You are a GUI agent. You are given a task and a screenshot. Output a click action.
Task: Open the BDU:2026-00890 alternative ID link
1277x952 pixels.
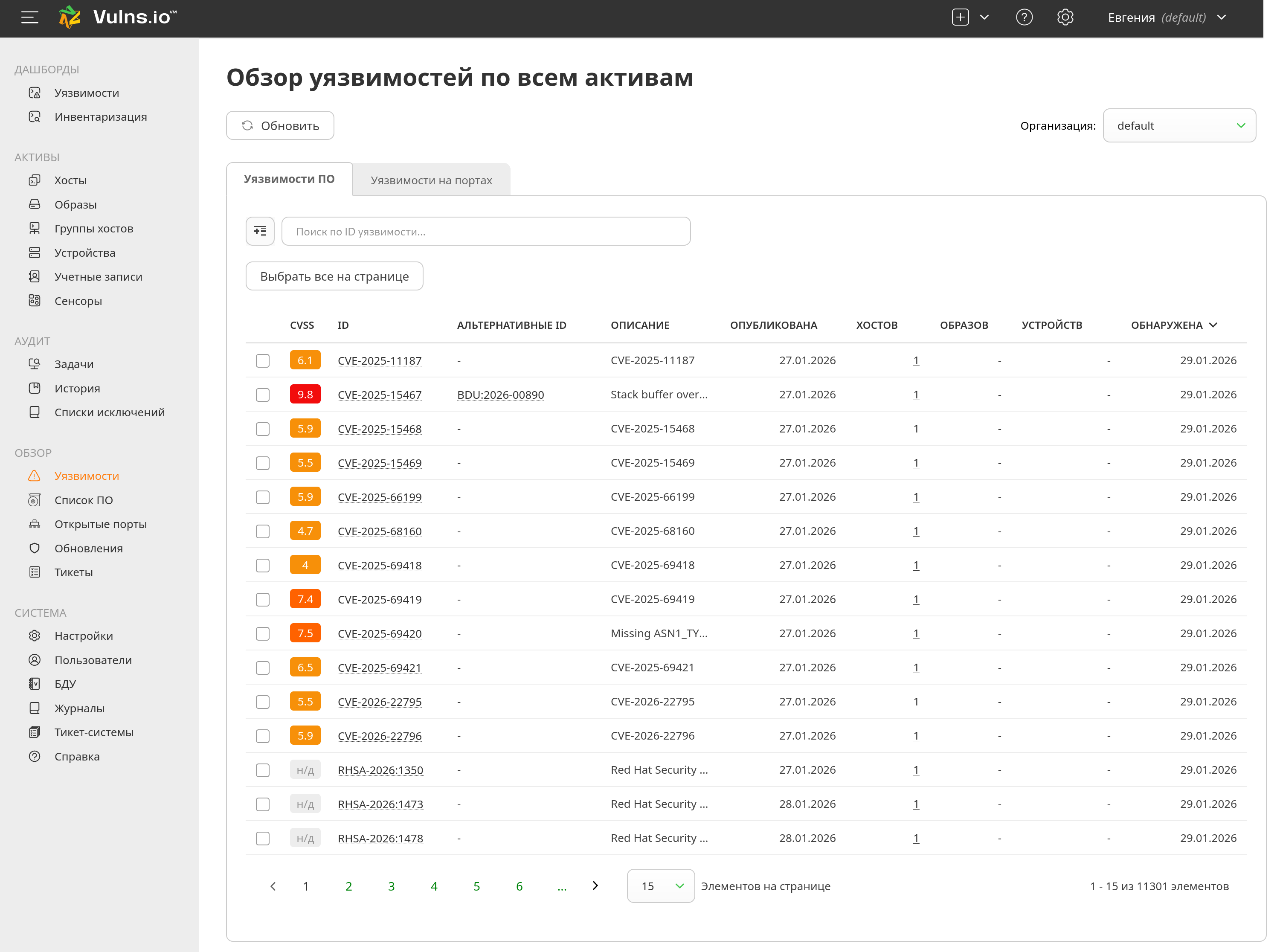tap(500, 395)
